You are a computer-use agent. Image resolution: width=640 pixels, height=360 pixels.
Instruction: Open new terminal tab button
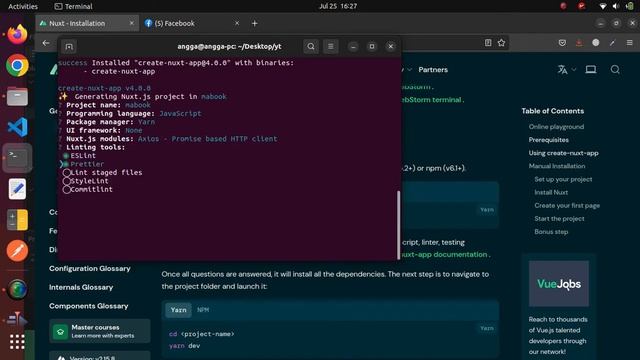(x=69, y=47)
